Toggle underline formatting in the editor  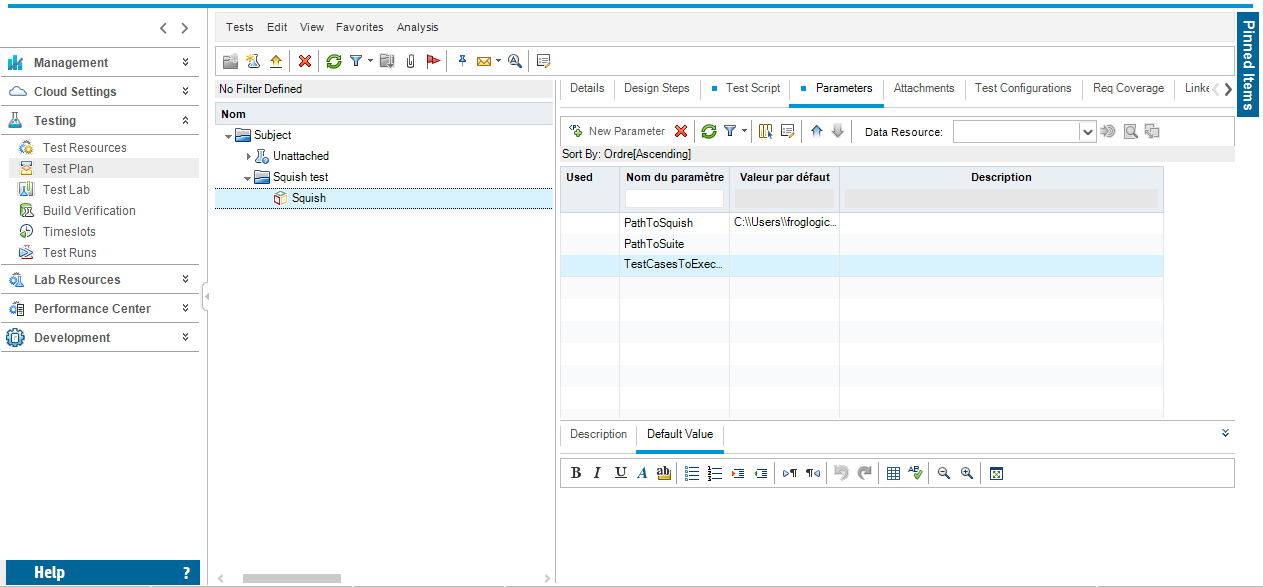point(620,473)
